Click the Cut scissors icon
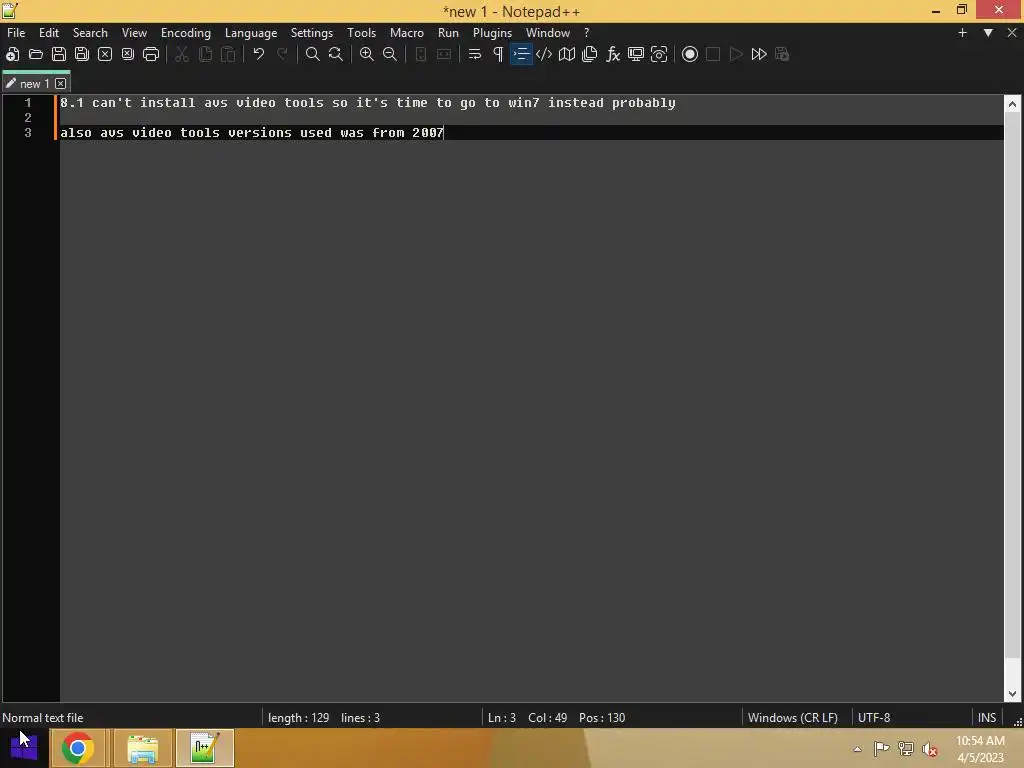The image size is (1024, 768). (182, 54)
